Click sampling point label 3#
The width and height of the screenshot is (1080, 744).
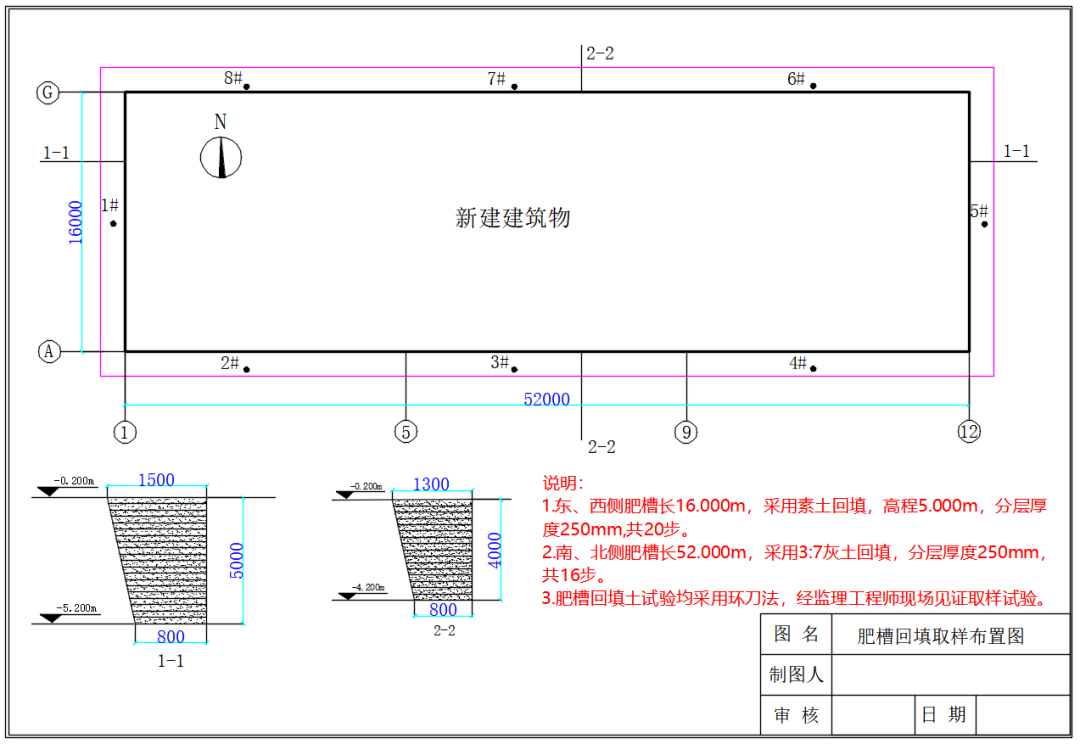[500, 362]
